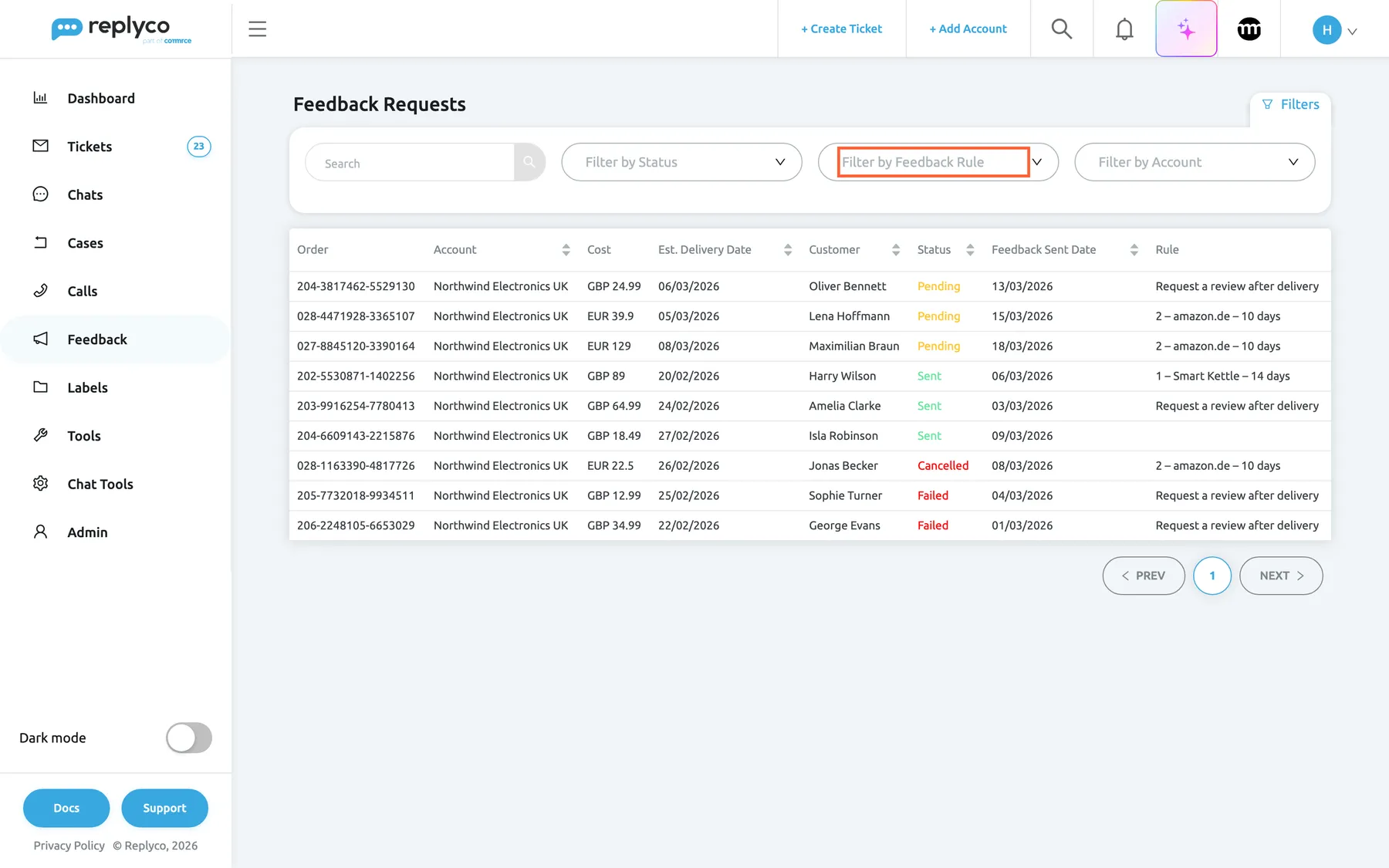Open Admin in the sidebar
The width and height of the screenshot is (1389, 868).
[116, 532]
